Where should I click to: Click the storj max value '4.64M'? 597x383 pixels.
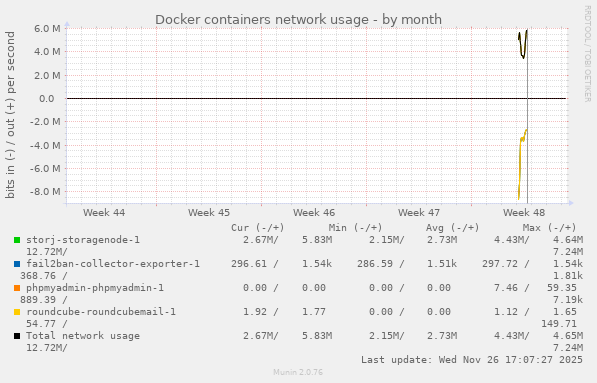pyautogui.click(x=568, y=240)
